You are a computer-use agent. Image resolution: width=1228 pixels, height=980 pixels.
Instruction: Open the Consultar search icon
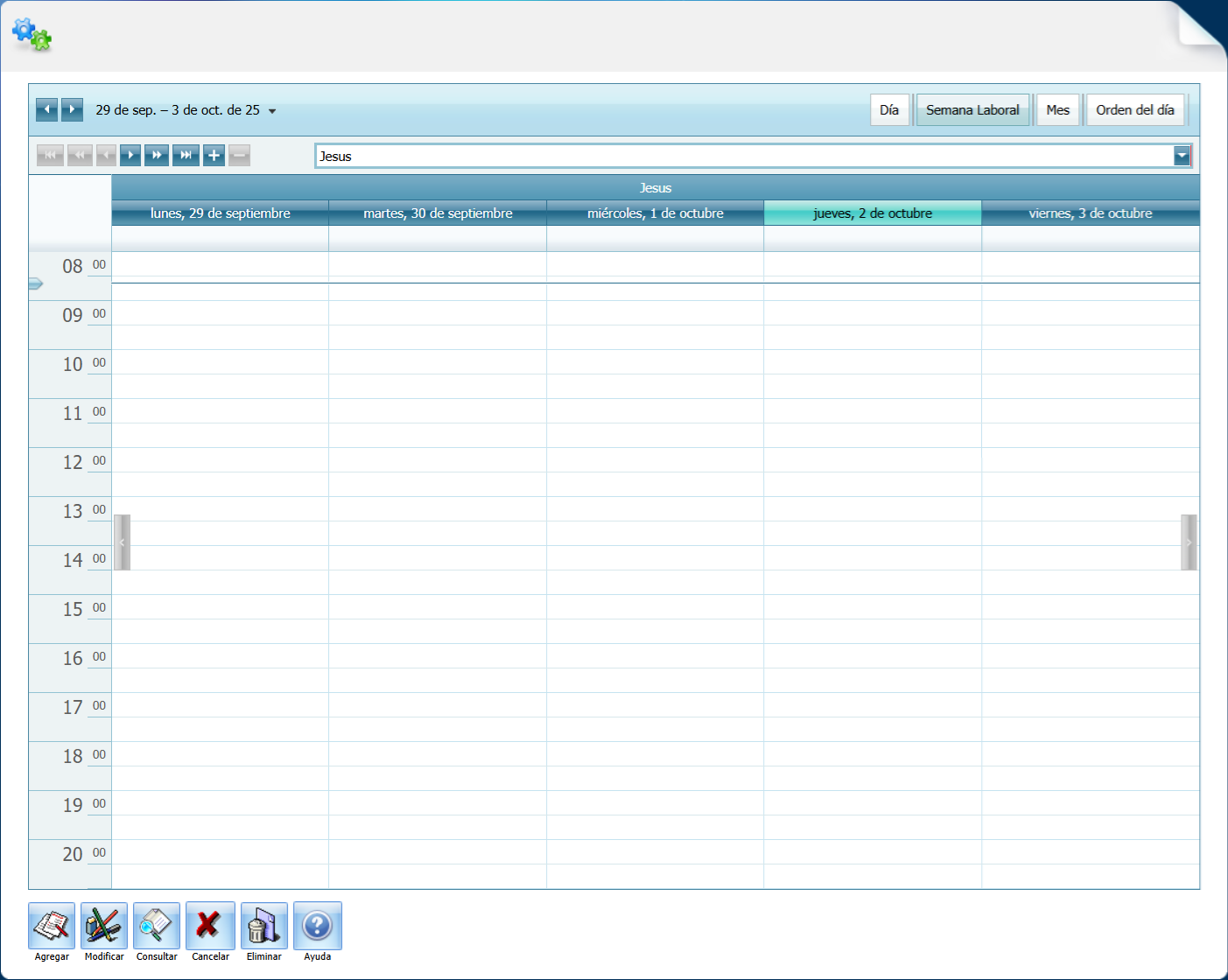(x=156, y=926)
